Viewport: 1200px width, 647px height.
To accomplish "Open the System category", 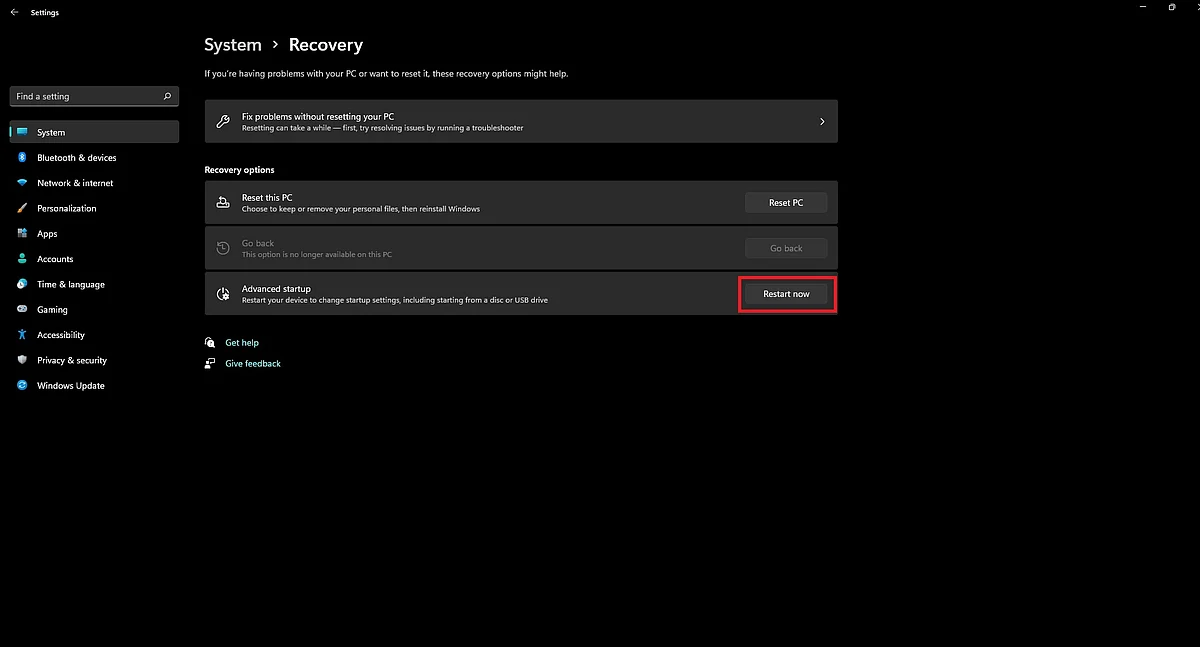I will tap(94, 132).
